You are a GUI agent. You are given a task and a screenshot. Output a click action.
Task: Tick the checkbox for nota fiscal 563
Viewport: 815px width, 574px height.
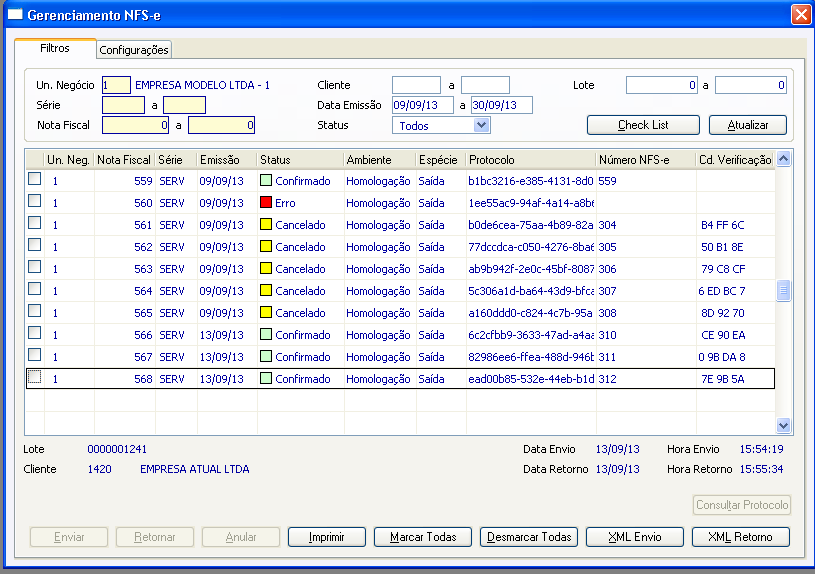35,267
